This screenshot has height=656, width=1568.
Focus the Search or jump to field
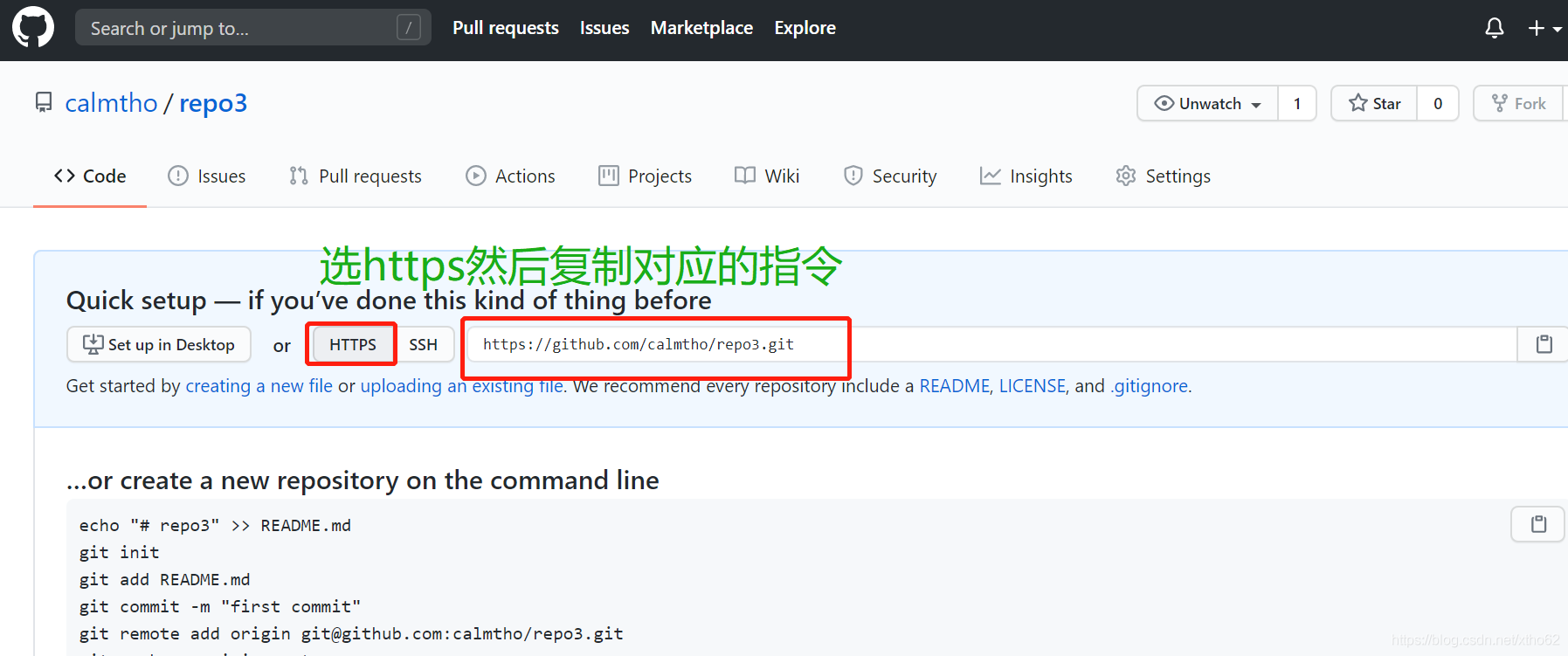(x=252, y=28)
